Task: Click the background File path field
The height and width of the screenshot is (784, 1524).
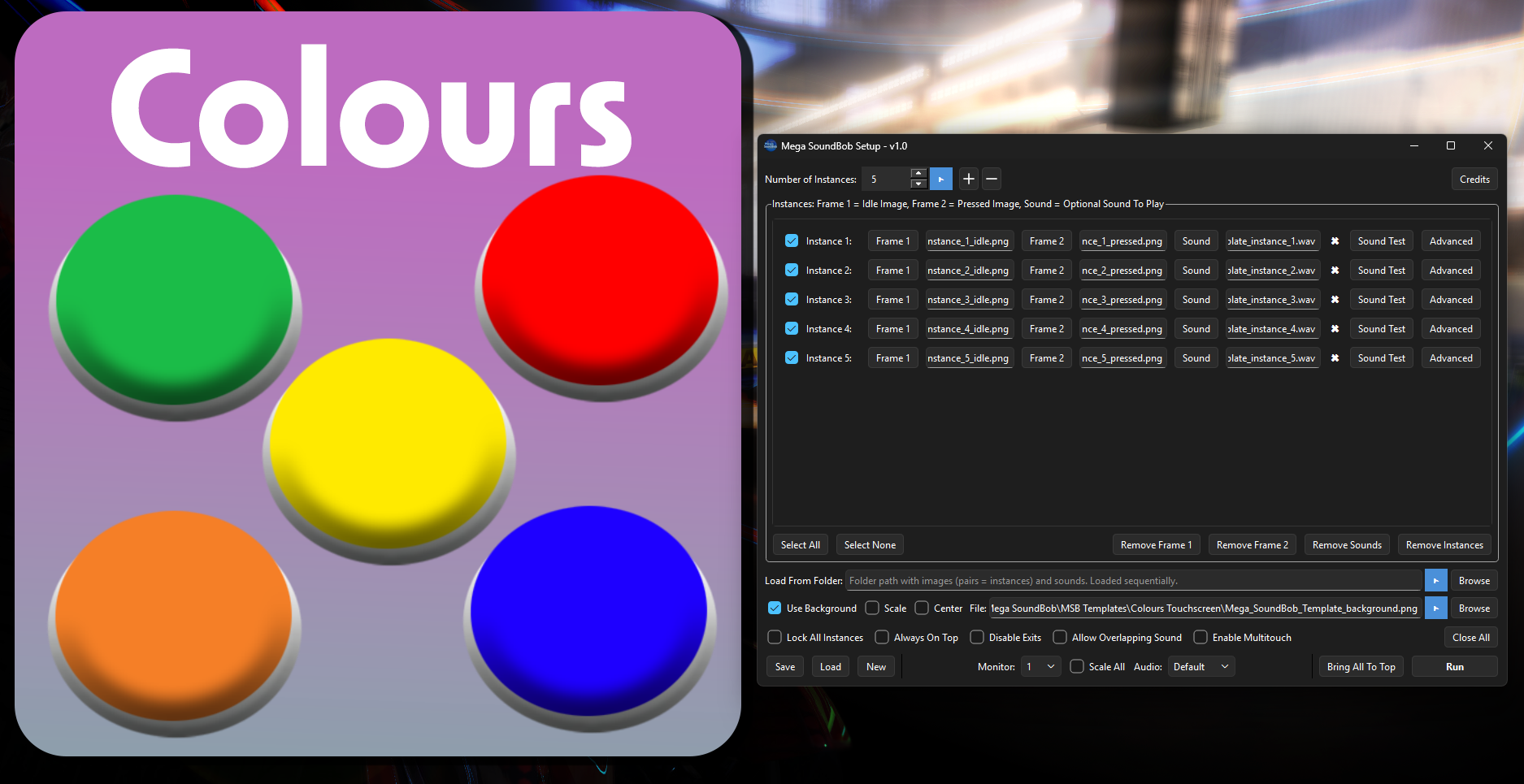Action: point(1205,609)
